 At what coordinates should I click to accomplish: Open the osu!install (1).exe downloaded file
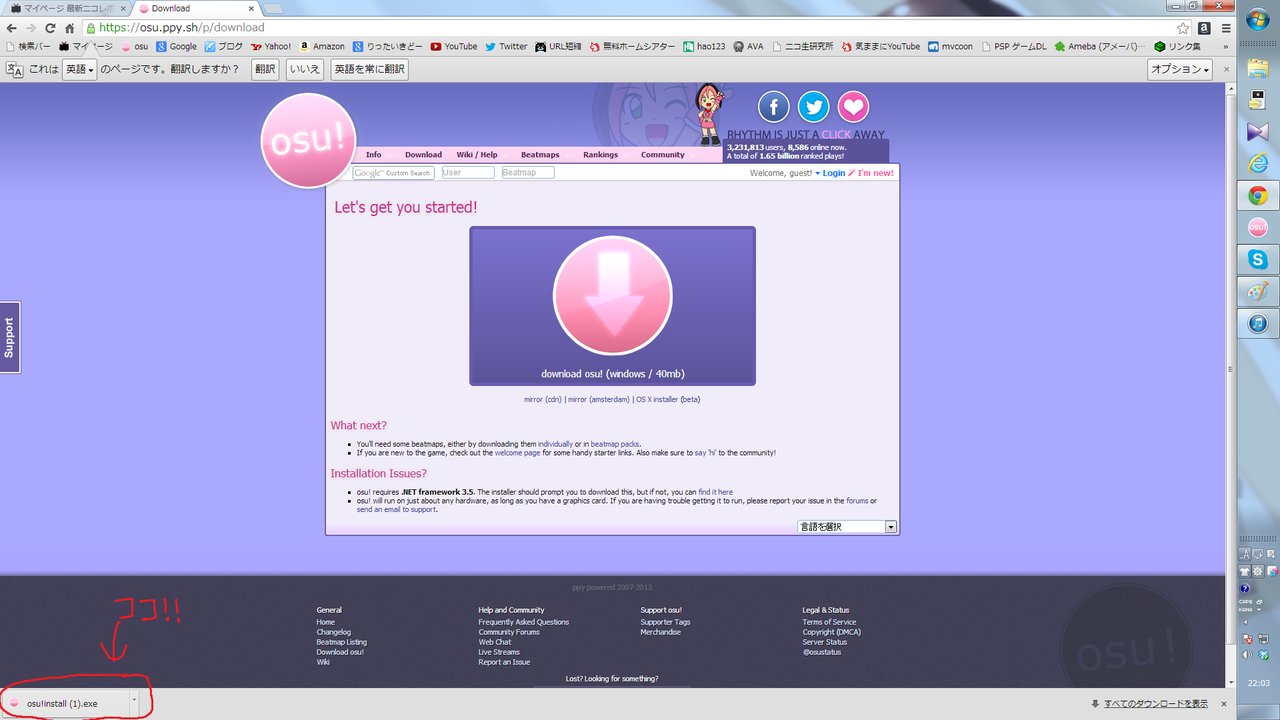(x=64, y=703)
